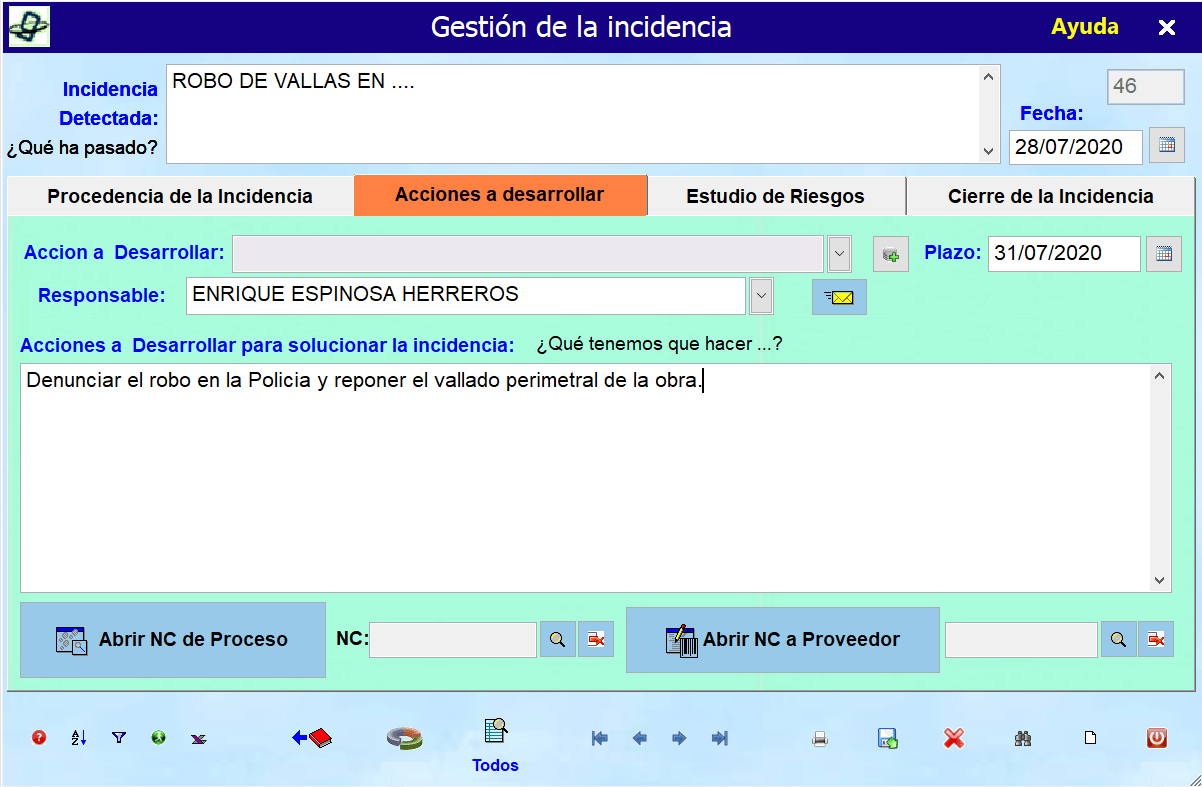Save the record with the disk icon

pyautogui.click(x=887, y=738)
